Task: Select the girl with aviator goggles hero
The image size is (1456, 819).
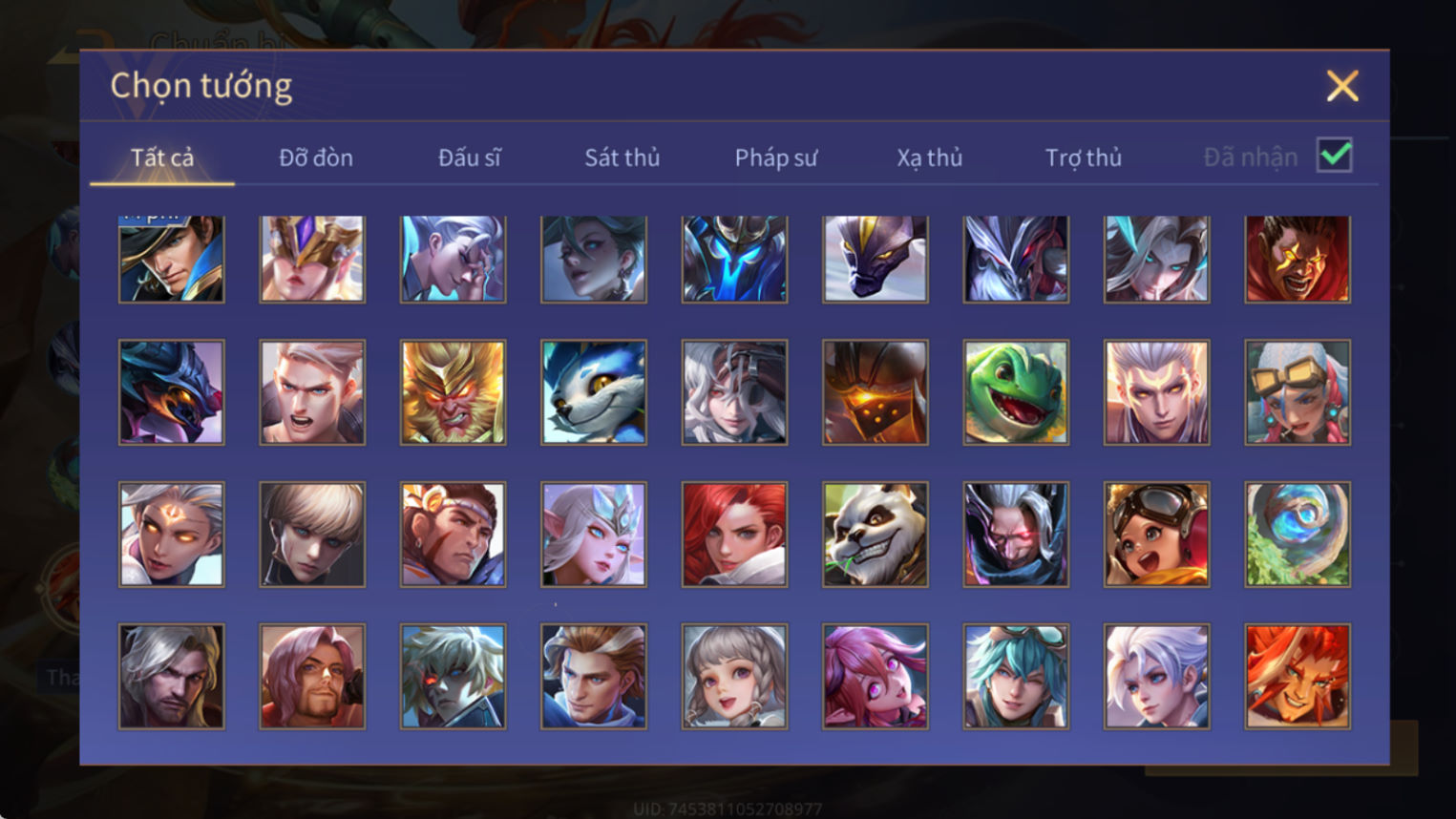Action: click(x=1156, y=535)
